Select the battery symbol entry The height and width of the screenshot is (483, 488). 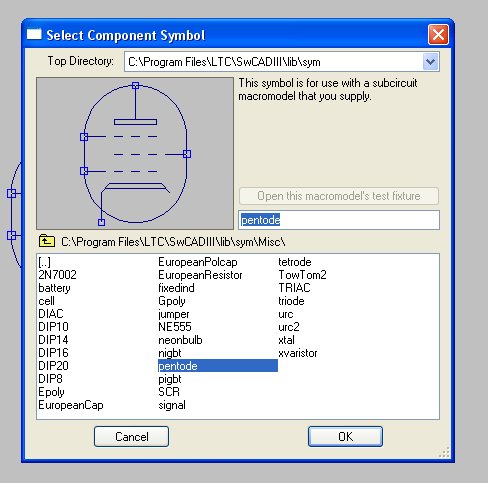point(54,288)
